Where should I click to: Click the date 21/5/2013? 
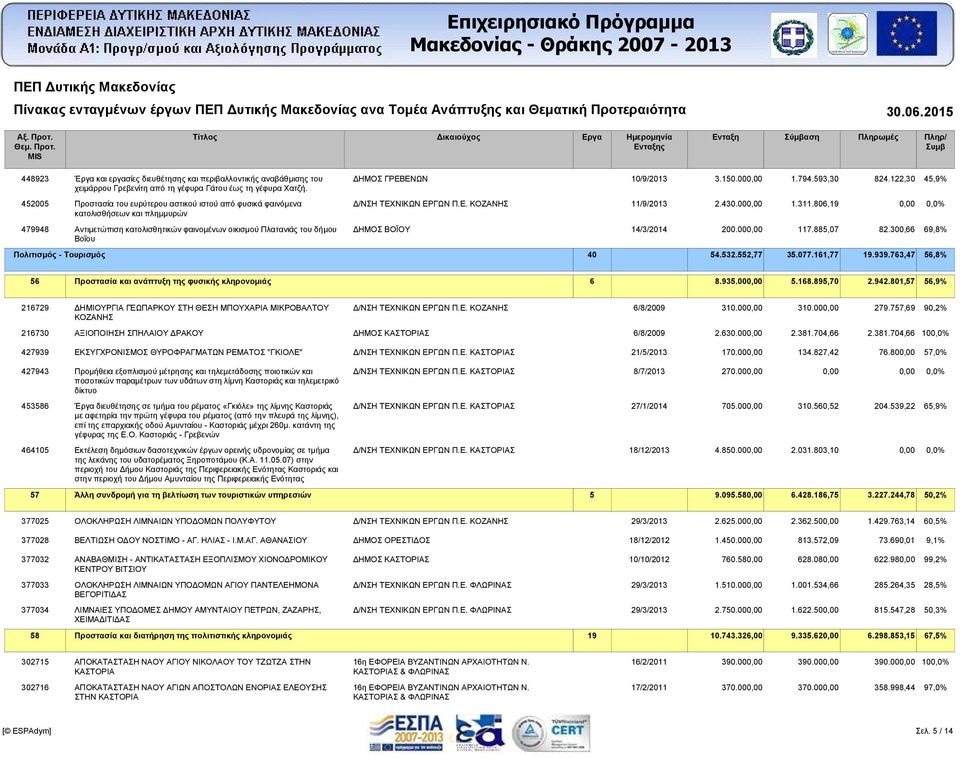pyautogui.click(x=649, y=352)
